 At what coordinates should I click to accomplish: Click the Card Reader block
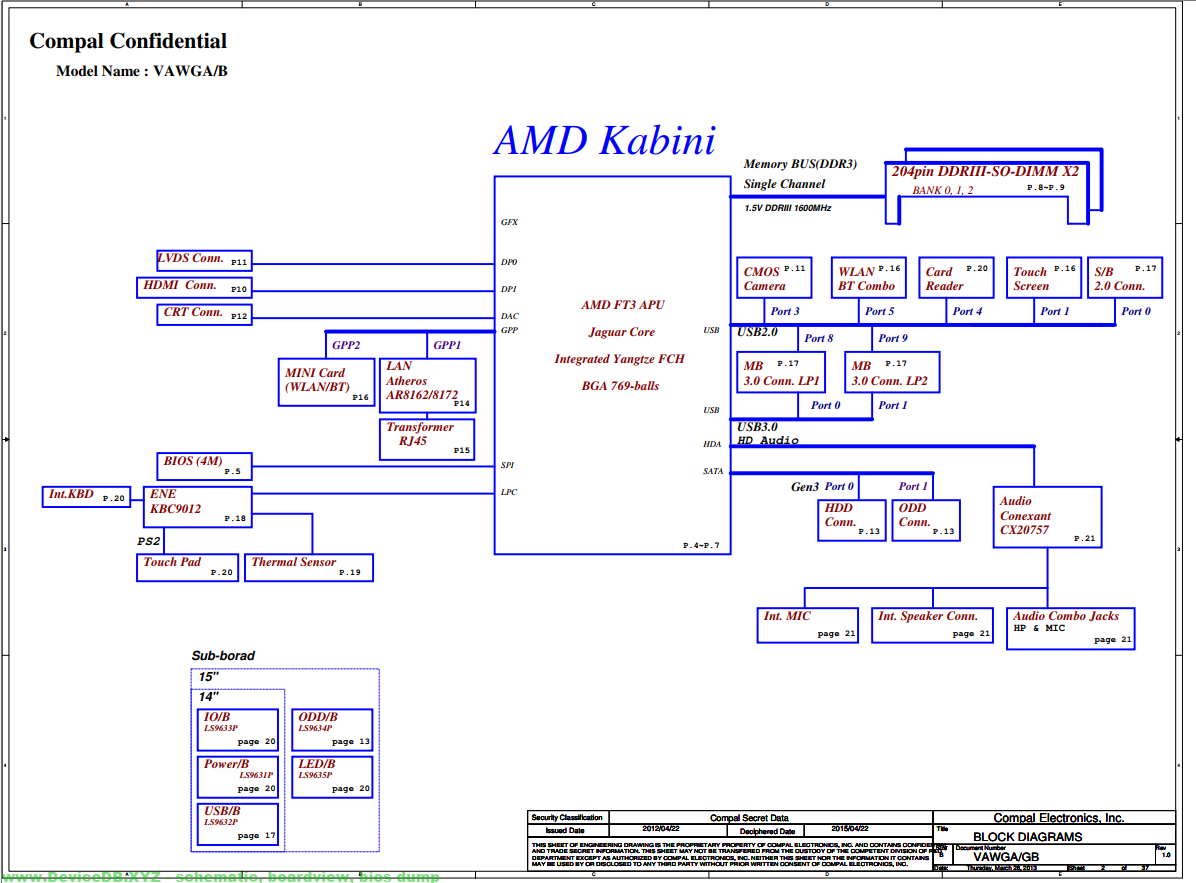pyautogui.click(x=956, y=277)
